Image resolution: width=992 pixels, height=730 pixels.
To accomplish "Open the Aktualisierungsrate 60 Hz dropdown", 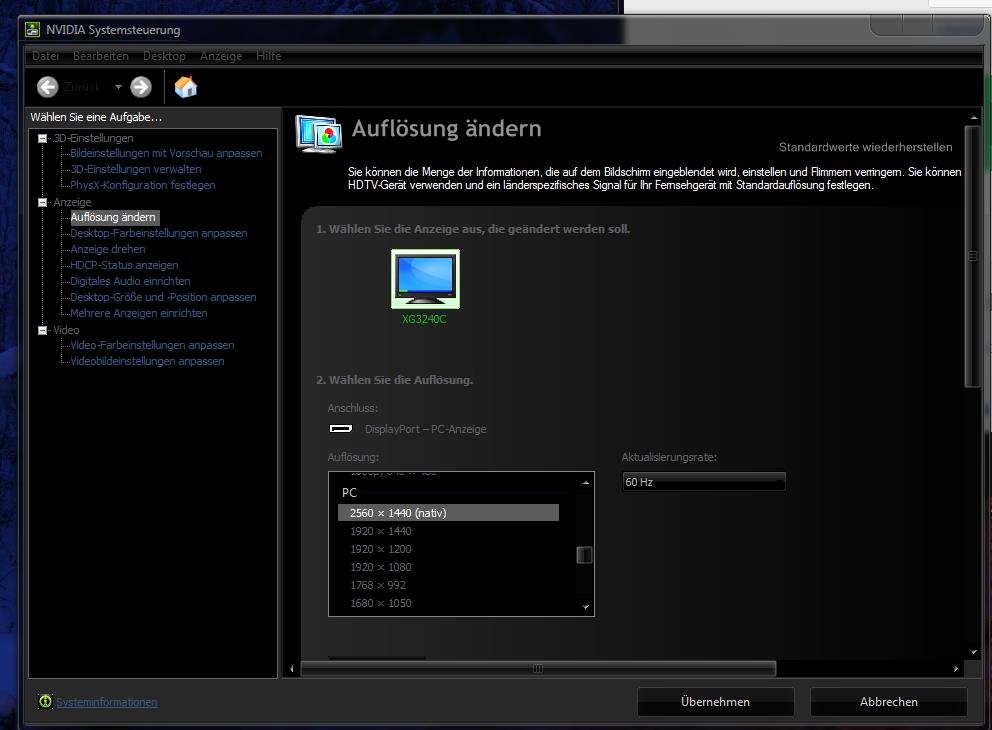I will point(704,482).
